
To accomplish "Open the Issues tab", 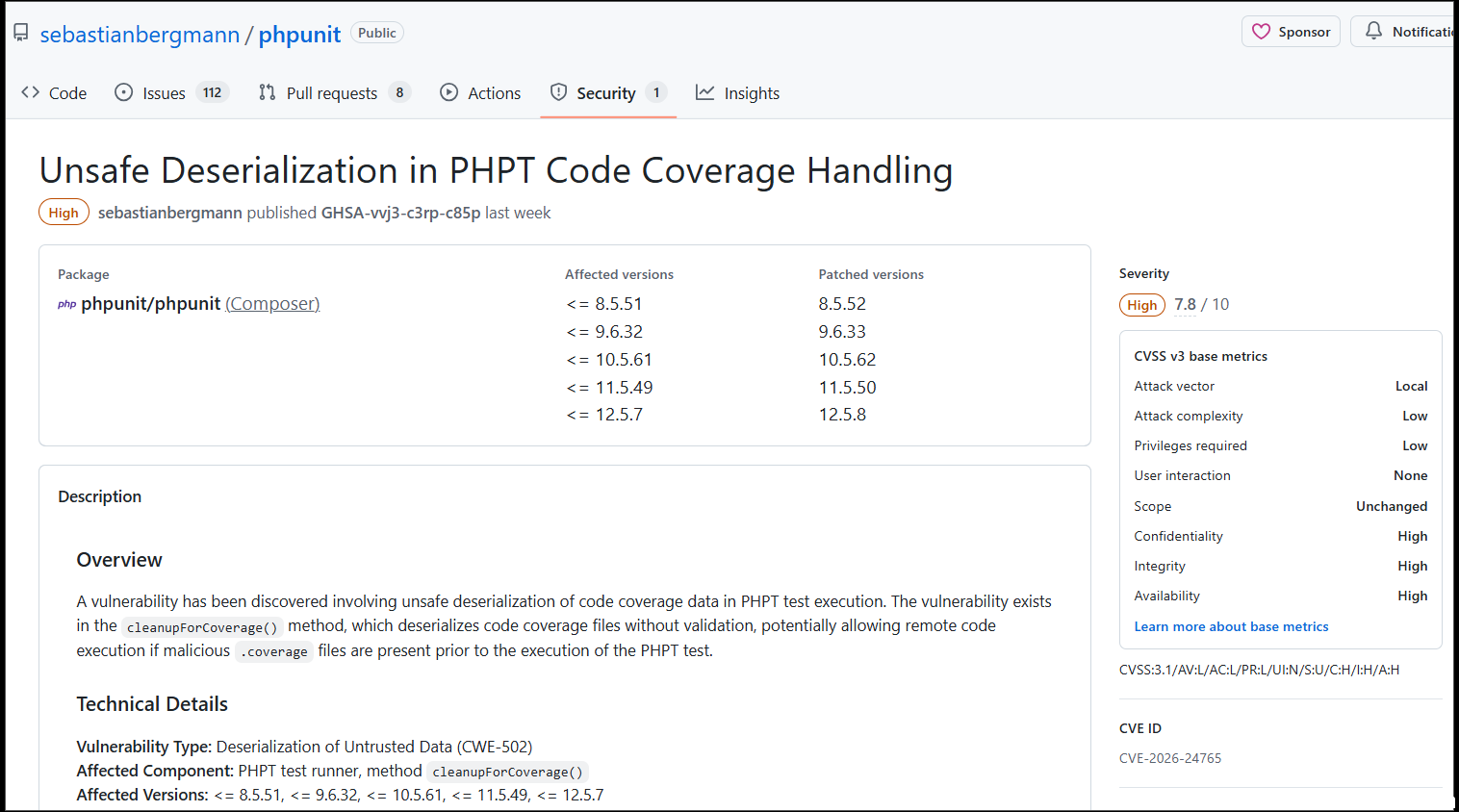I will [164, 93].
